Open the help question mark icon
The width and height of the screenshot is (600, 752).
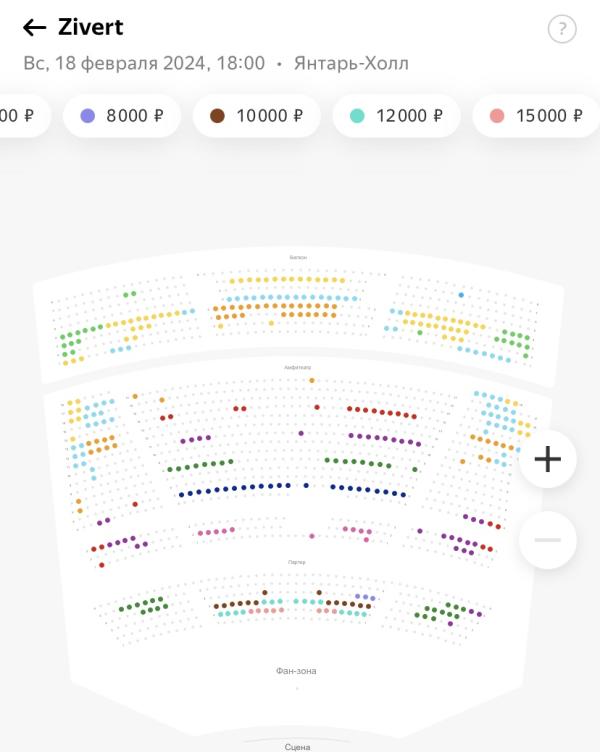(x=562, y=29)
